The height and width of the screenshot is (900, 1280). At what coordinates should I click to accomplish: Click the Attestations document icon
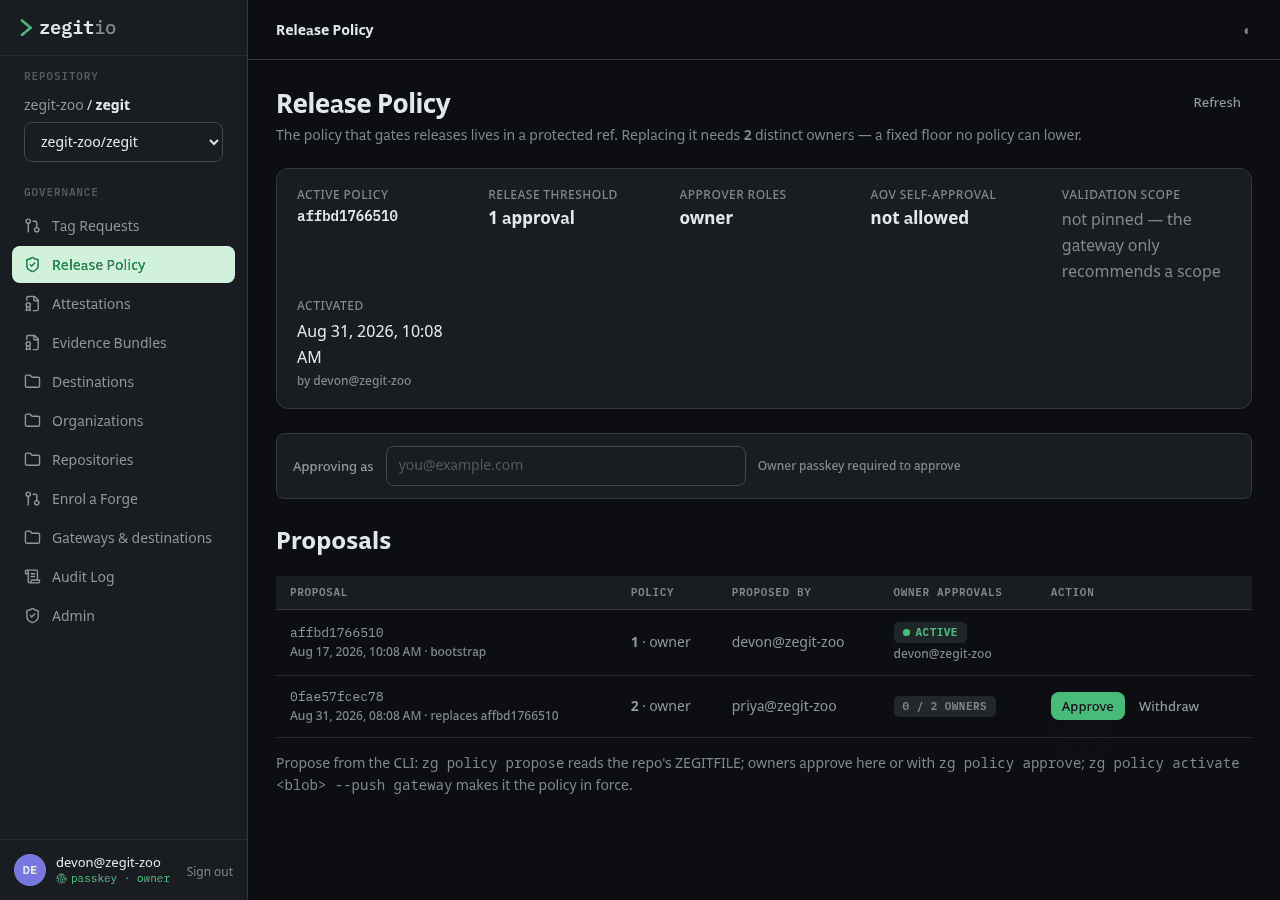pos(33,304)
